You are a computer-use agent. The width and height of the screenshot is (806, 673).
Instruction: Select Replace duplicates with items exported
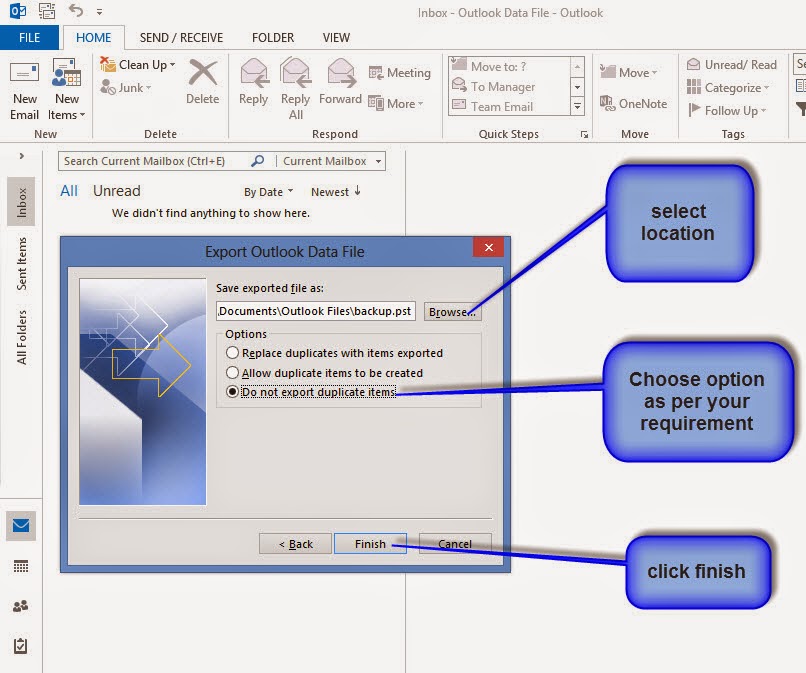pos(335,353)
